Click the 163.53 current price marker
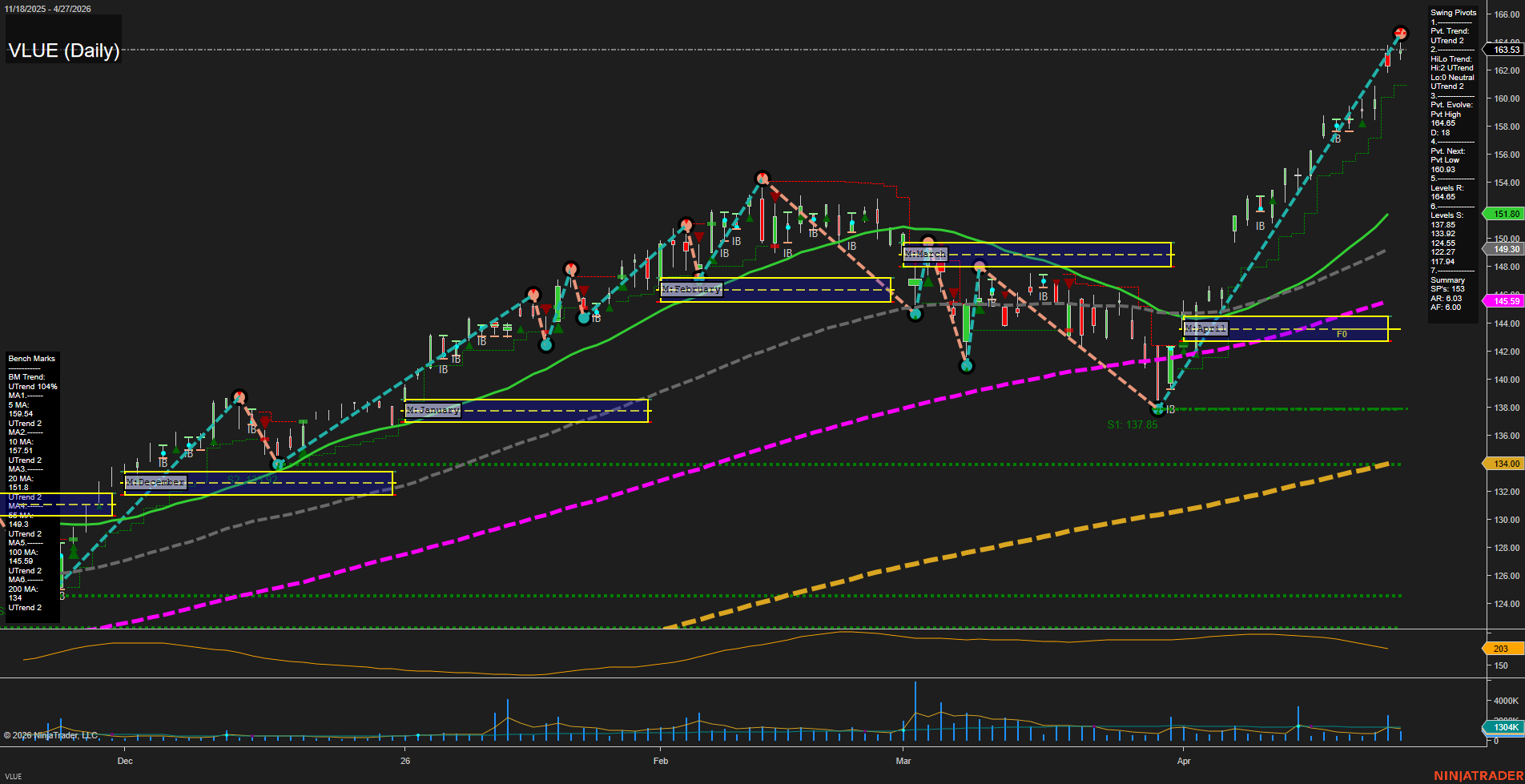This screenshot has width=1525, height=784. (x=1505, y=50)
